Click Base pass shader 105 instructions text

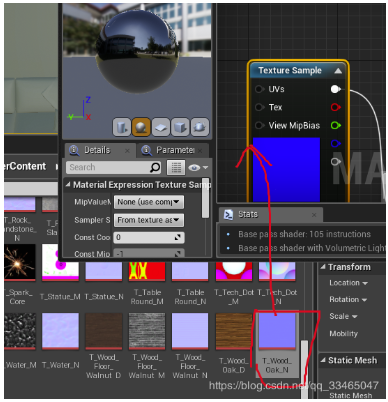coord(304,234)
